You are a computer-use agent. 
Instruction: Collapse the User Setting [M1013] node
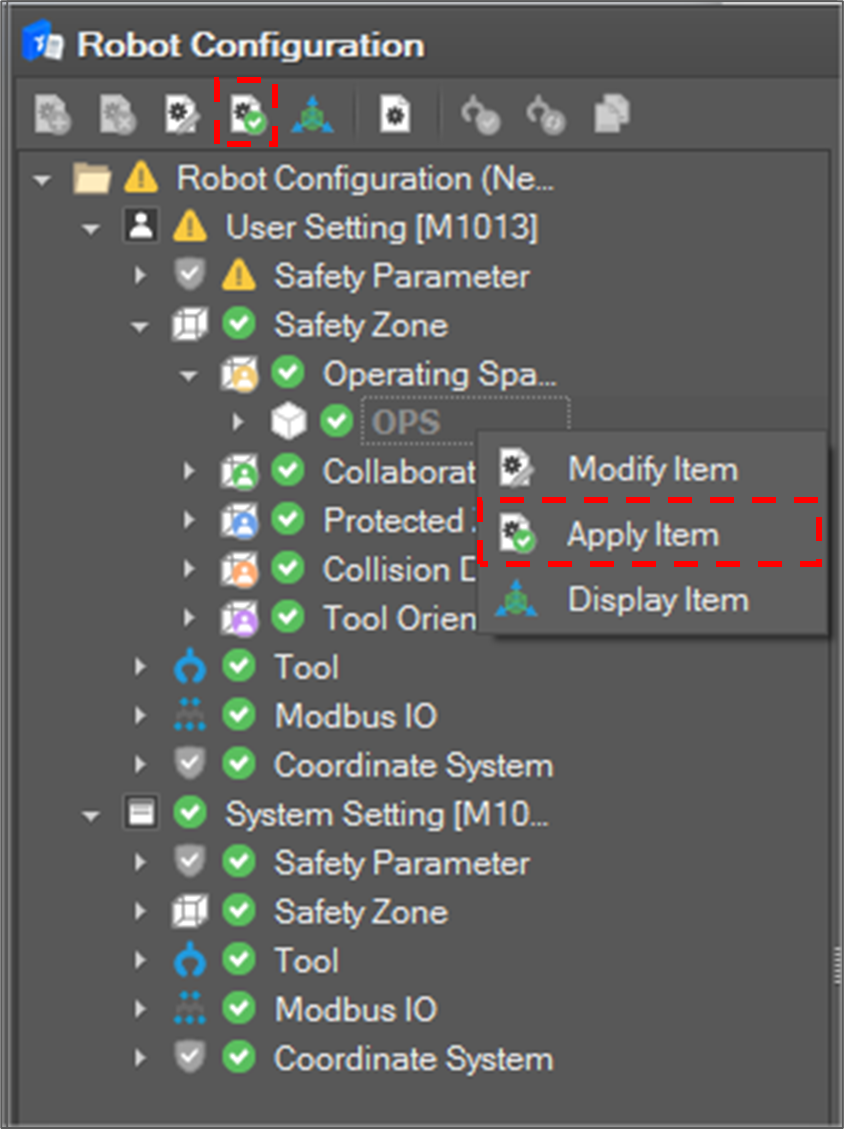click(91, 229)
